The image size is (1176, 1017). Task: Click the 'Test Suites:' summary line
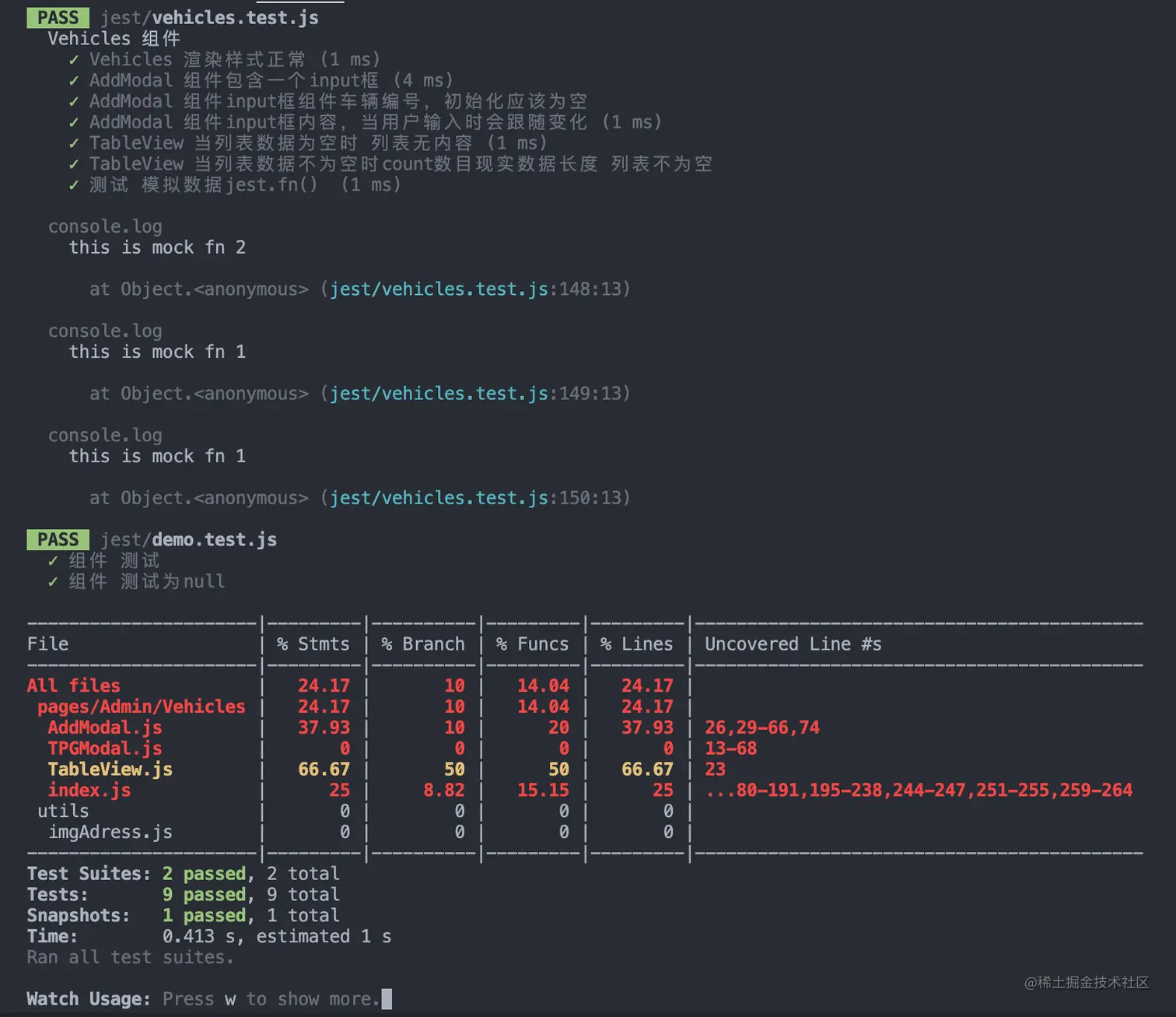click(x=184, y=874)
